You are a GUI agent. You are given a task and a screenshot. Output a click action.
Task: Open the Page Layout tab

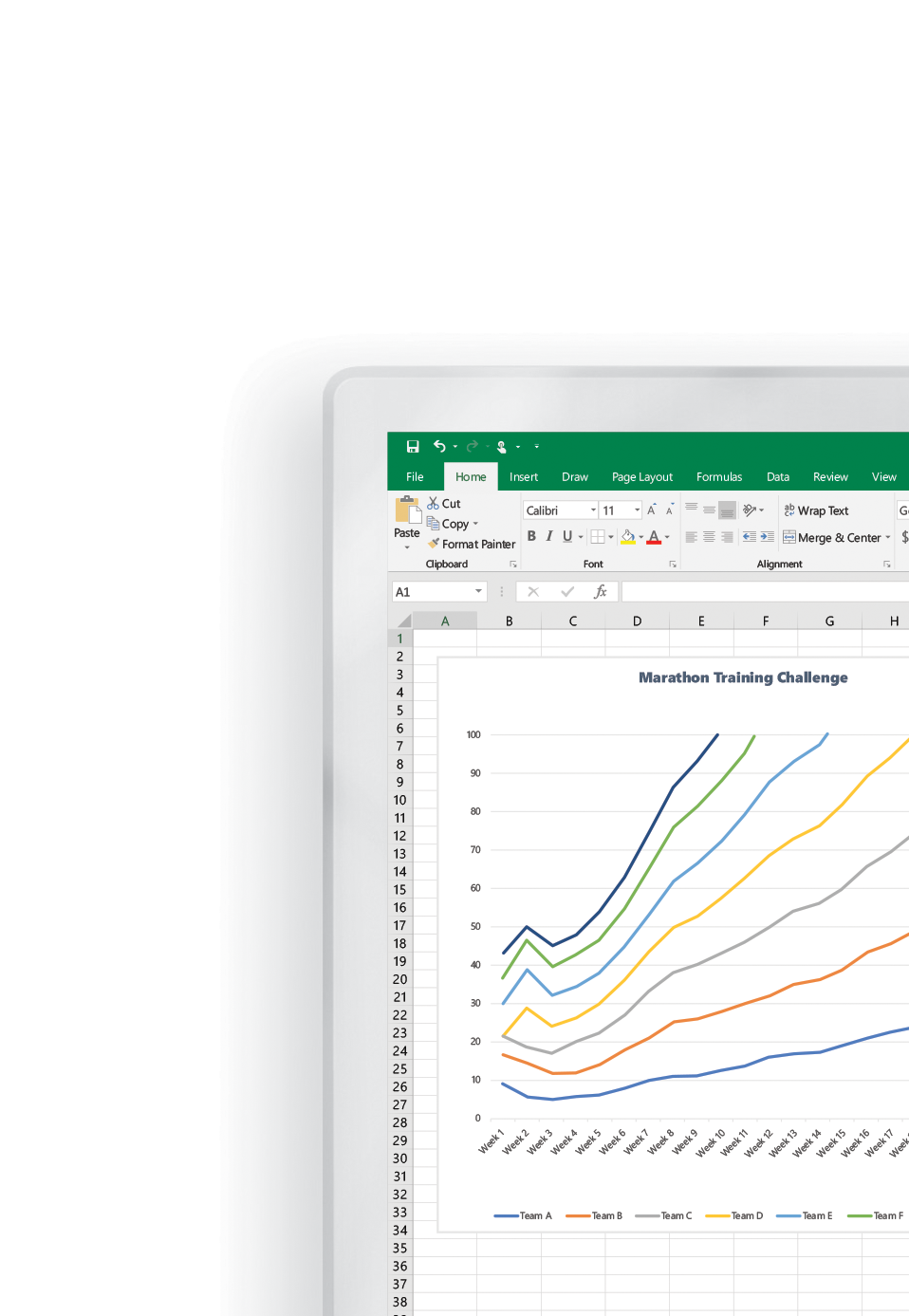(641, 477)
